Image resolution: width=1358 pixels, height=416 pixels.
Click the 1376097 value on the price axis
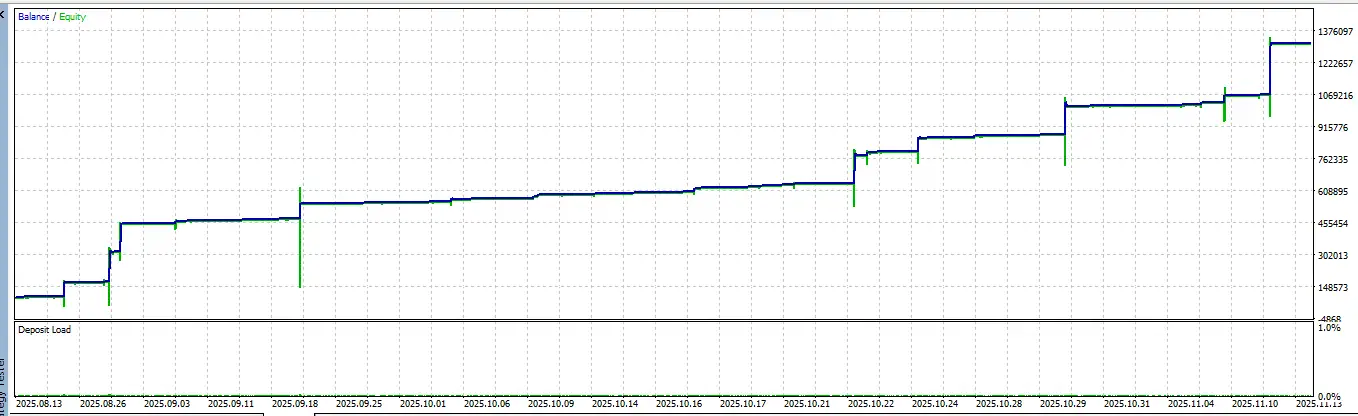(x=1335, y=32)
